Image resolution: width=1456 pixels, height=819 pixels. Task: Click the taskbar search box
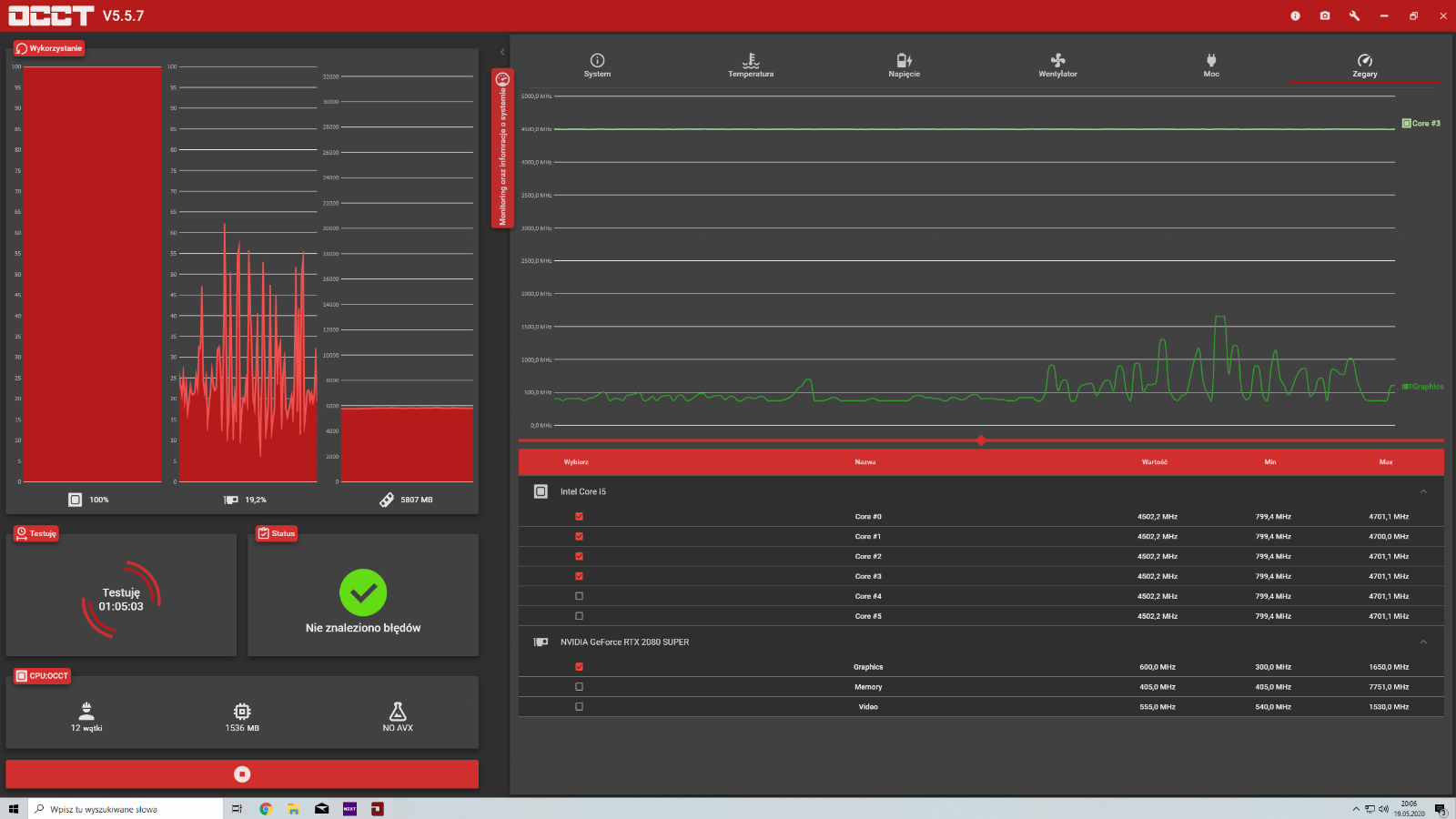(126, 809)
